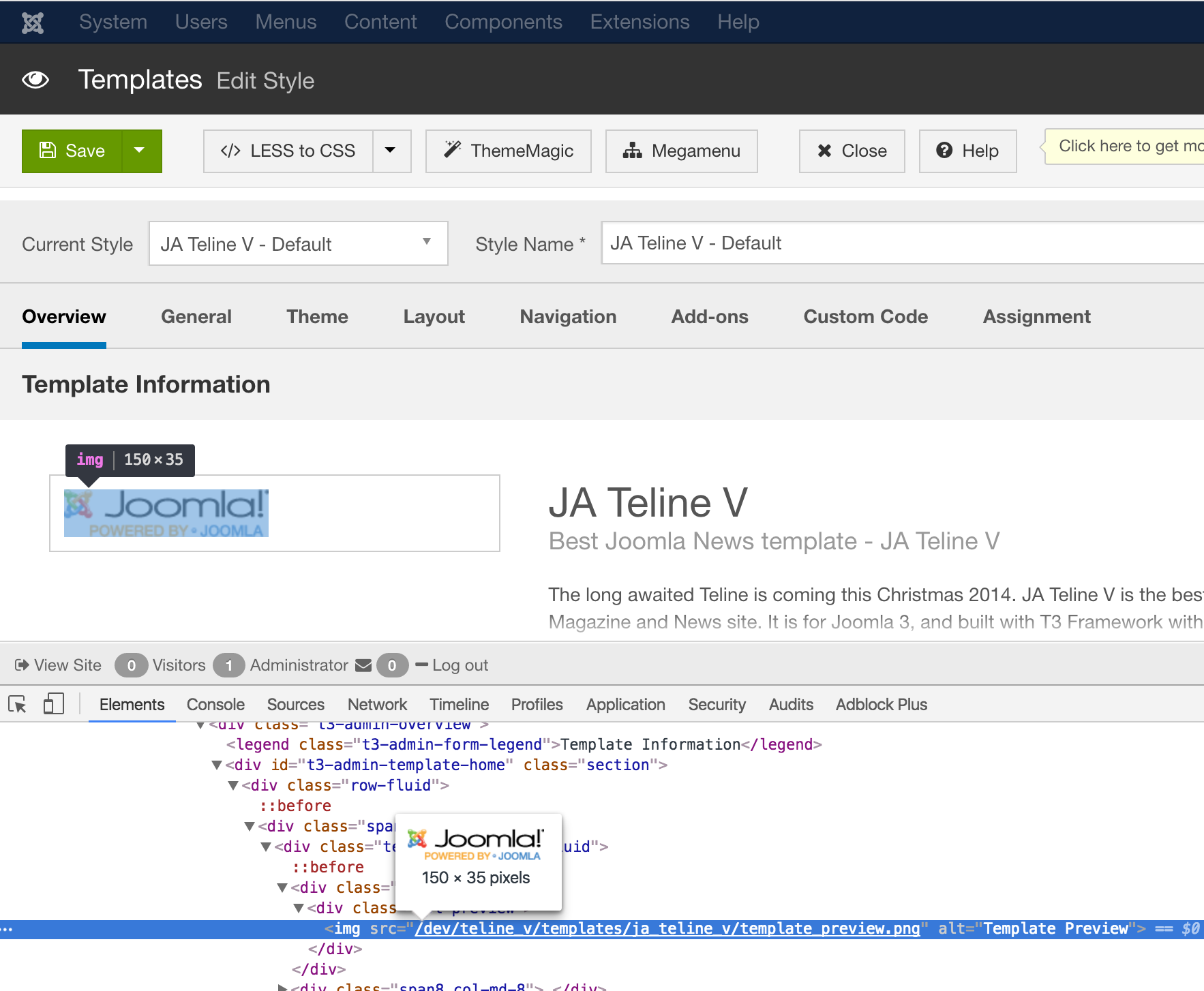
Task: Open Megamenu settings via its sitemap icon
Action: tap(633, 151)
